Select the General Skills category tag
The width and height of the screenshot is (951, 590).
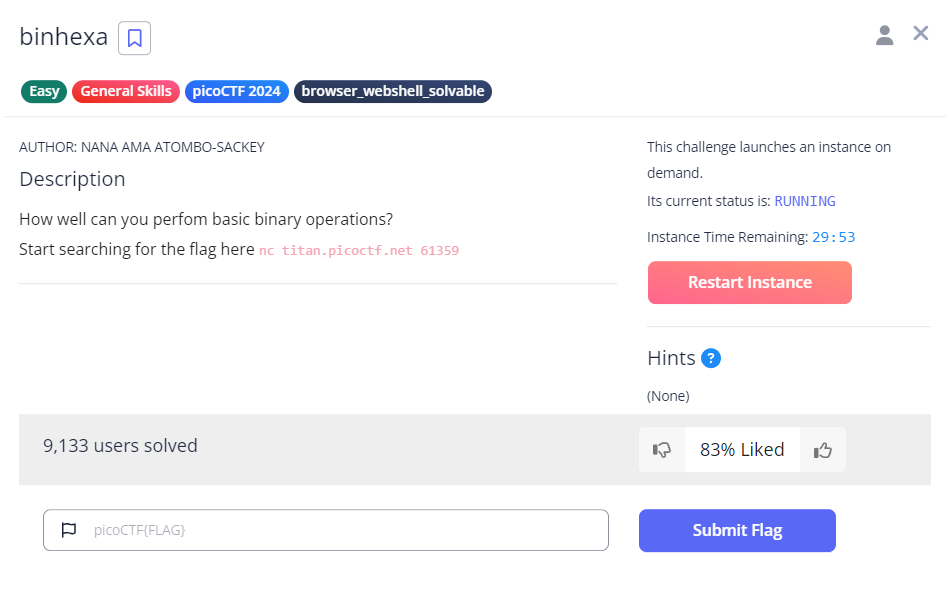[x=126, y=91]
